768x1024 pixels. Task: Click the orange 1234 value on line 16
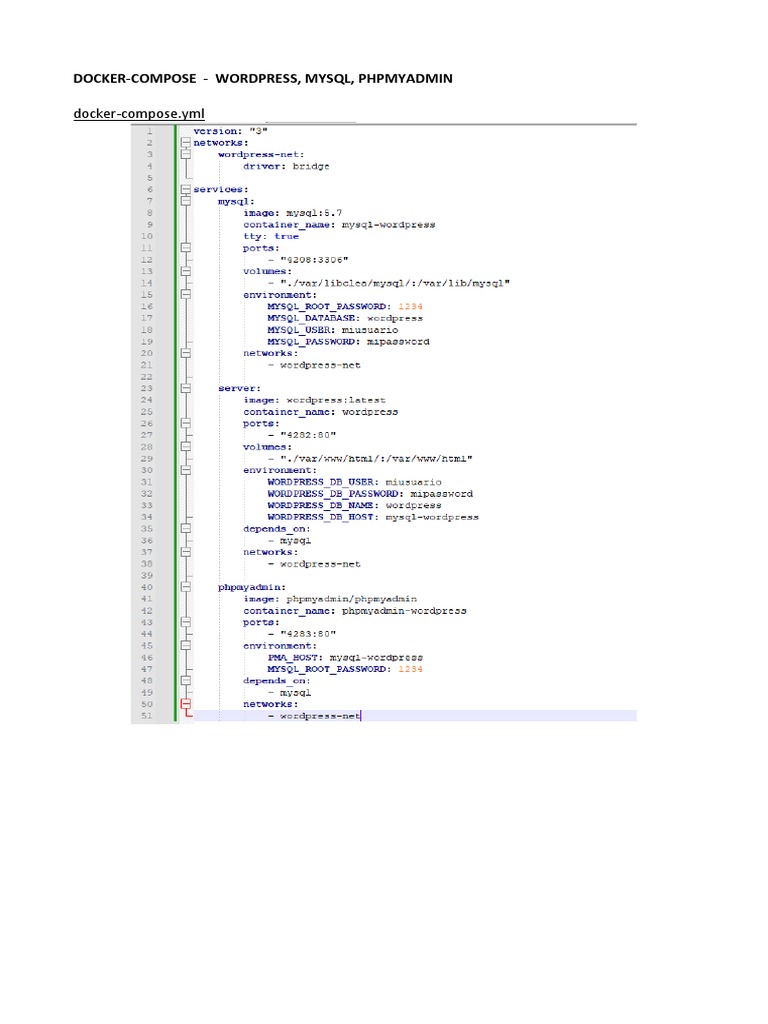coord(411,306)
